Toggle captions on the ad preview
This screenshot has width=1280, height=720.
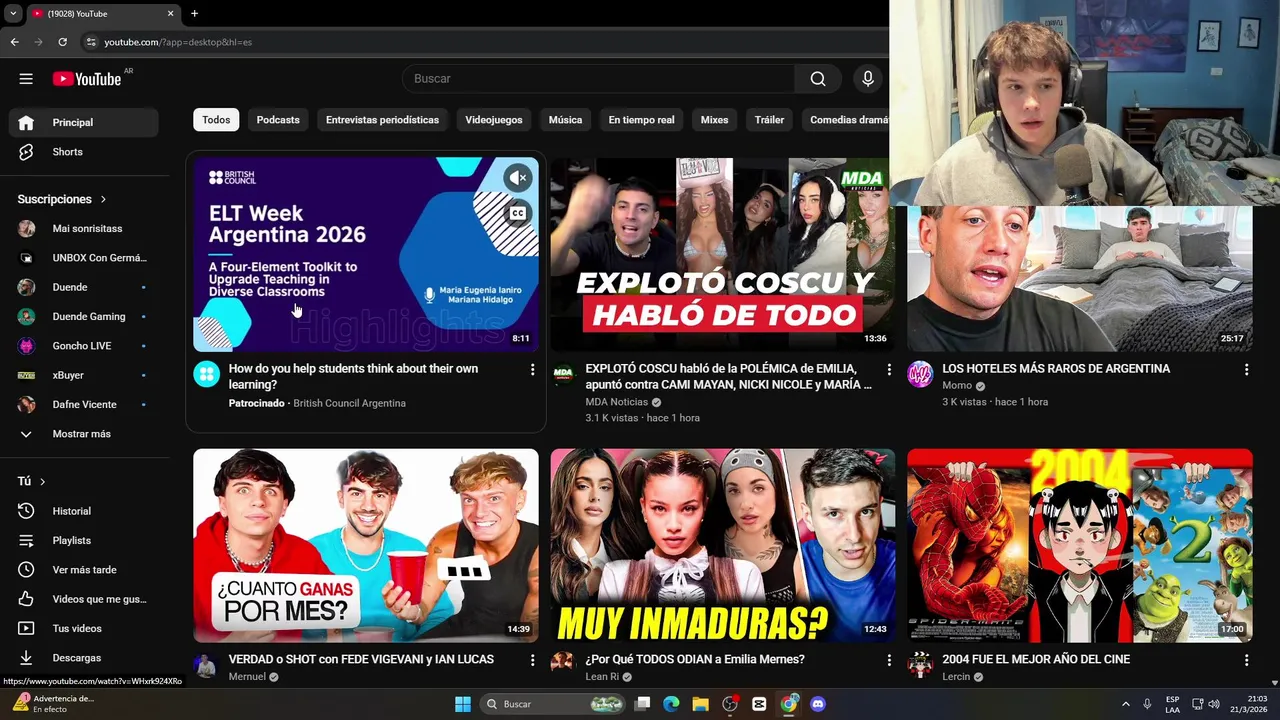coord(517,214)
